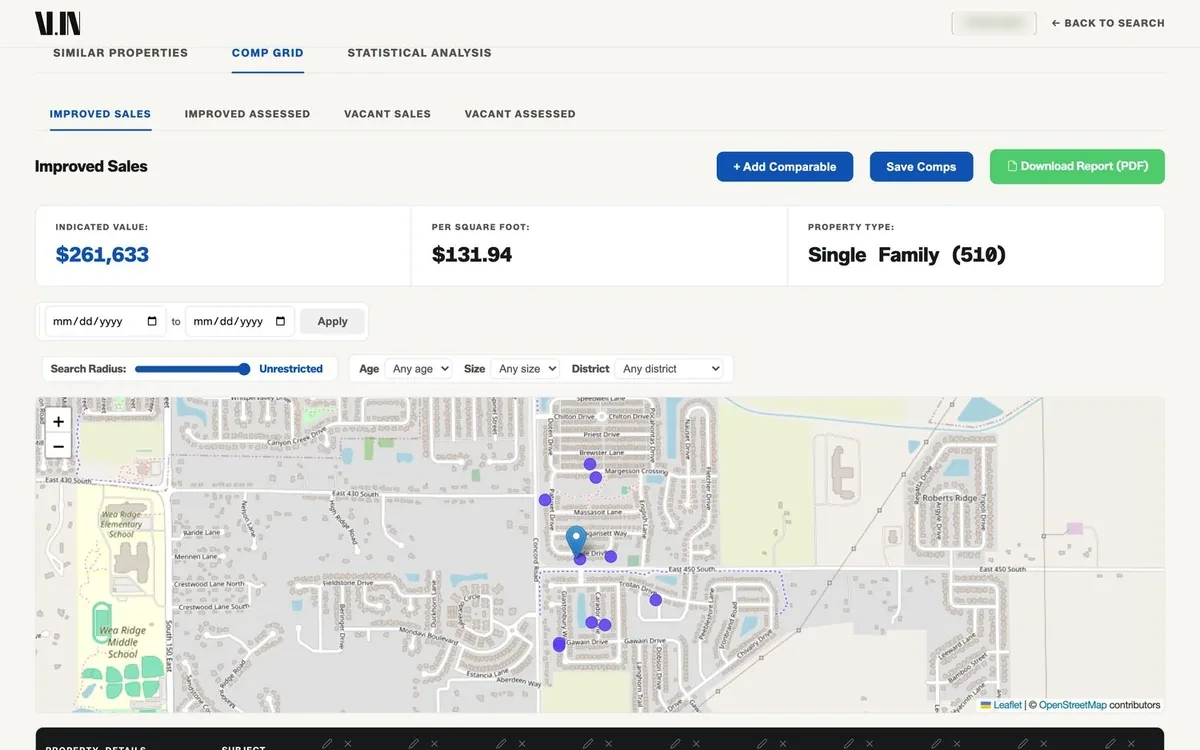Open the District filter dropdown

tap(669, 369)
